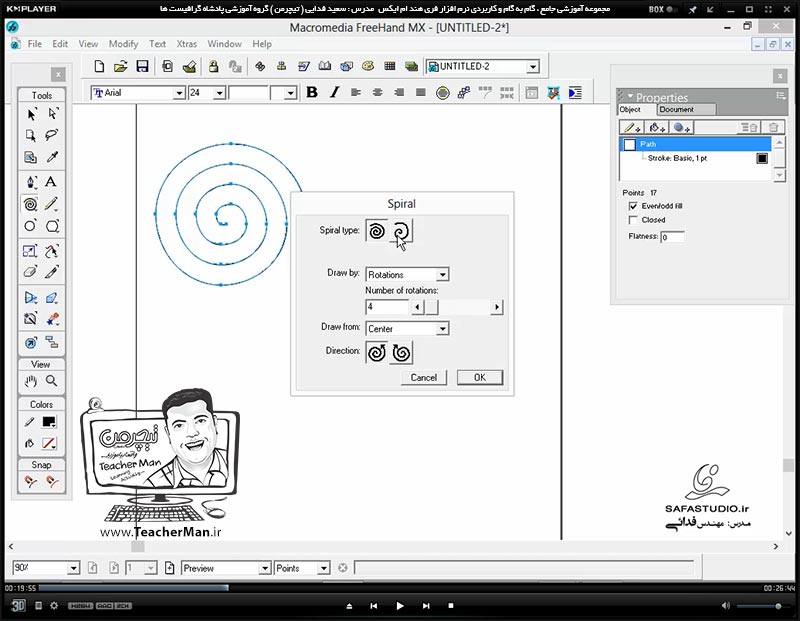
Task: Align text left in text toolbar
Action: [x=356, y=92]
